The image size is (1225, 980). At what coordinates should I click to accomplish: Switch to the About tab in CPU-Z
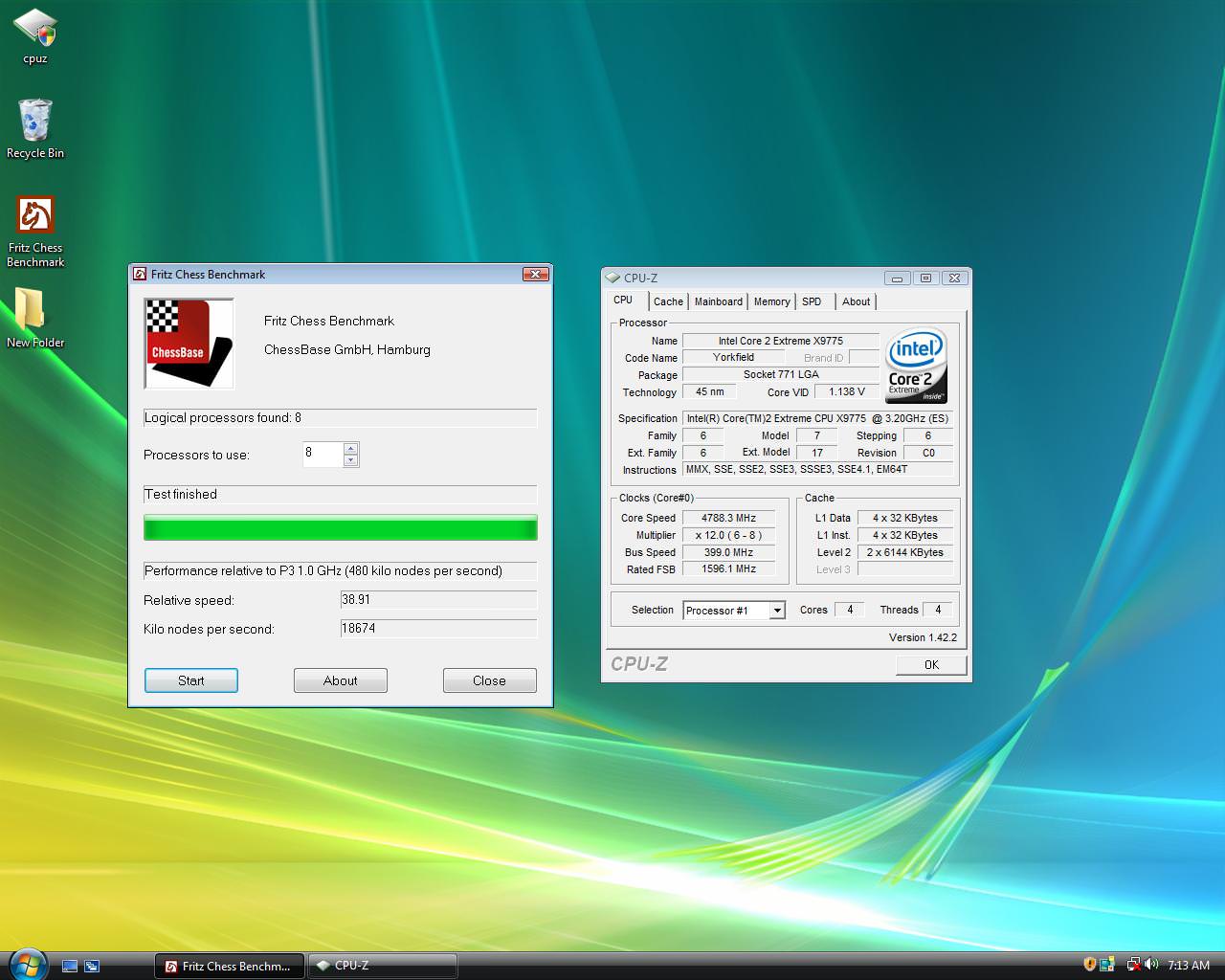(x=857, y=301)
